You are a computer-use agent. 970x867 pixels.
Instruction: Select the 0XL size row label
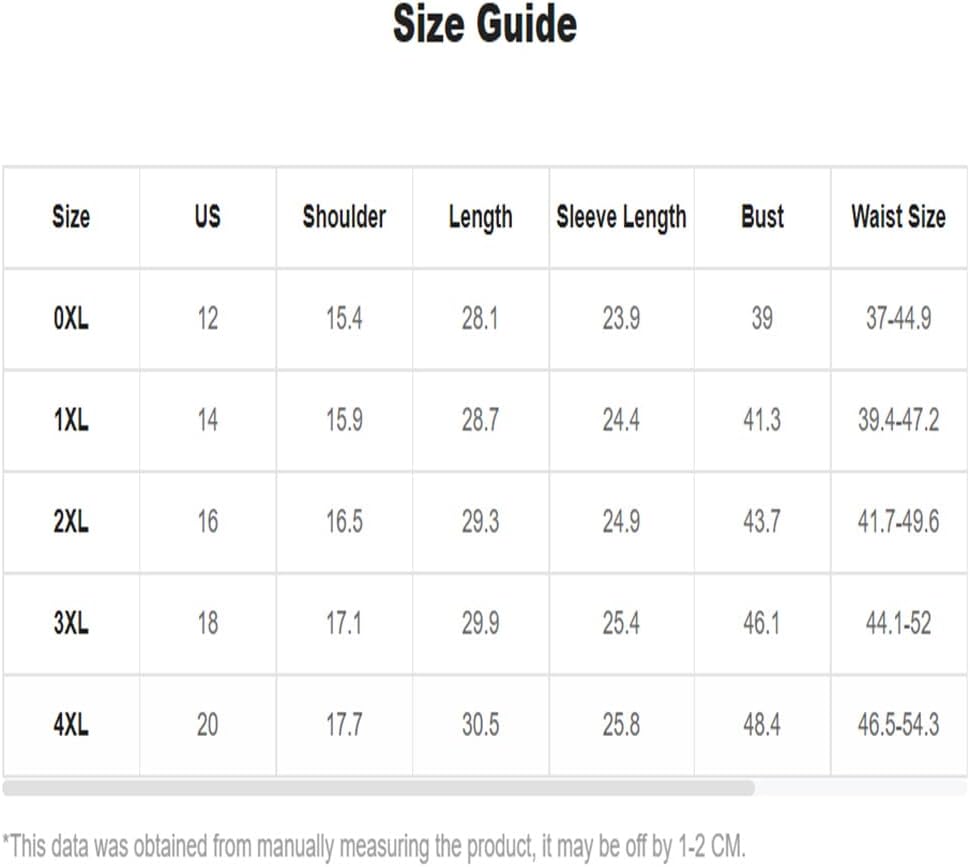71,319
